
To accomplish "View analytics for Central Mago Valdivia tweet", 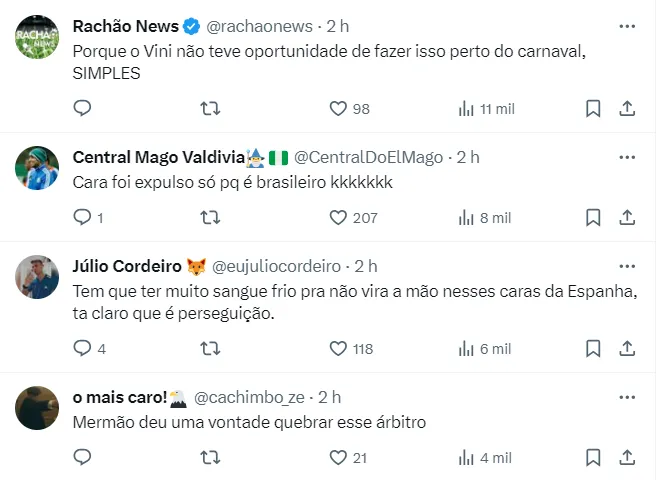I will [466, 217].
